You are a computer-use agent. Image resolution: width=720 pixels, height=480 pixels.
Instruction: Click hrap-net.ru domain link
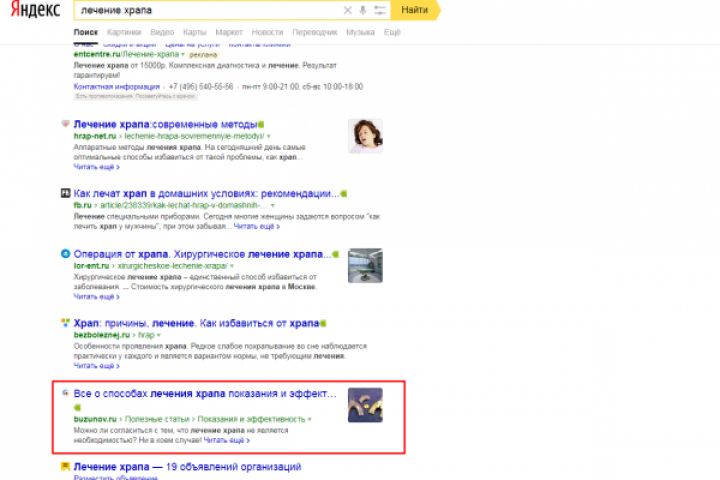click(95, 136)
